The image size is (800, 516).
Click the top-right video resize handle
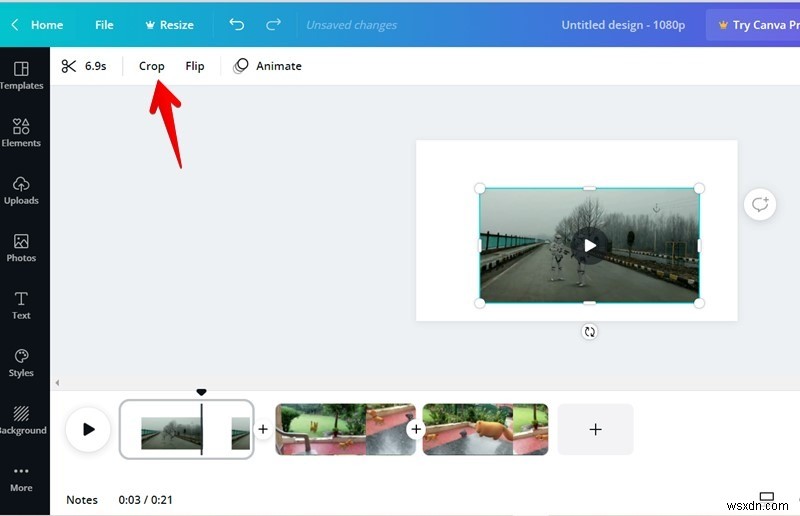tap(699, 188)
